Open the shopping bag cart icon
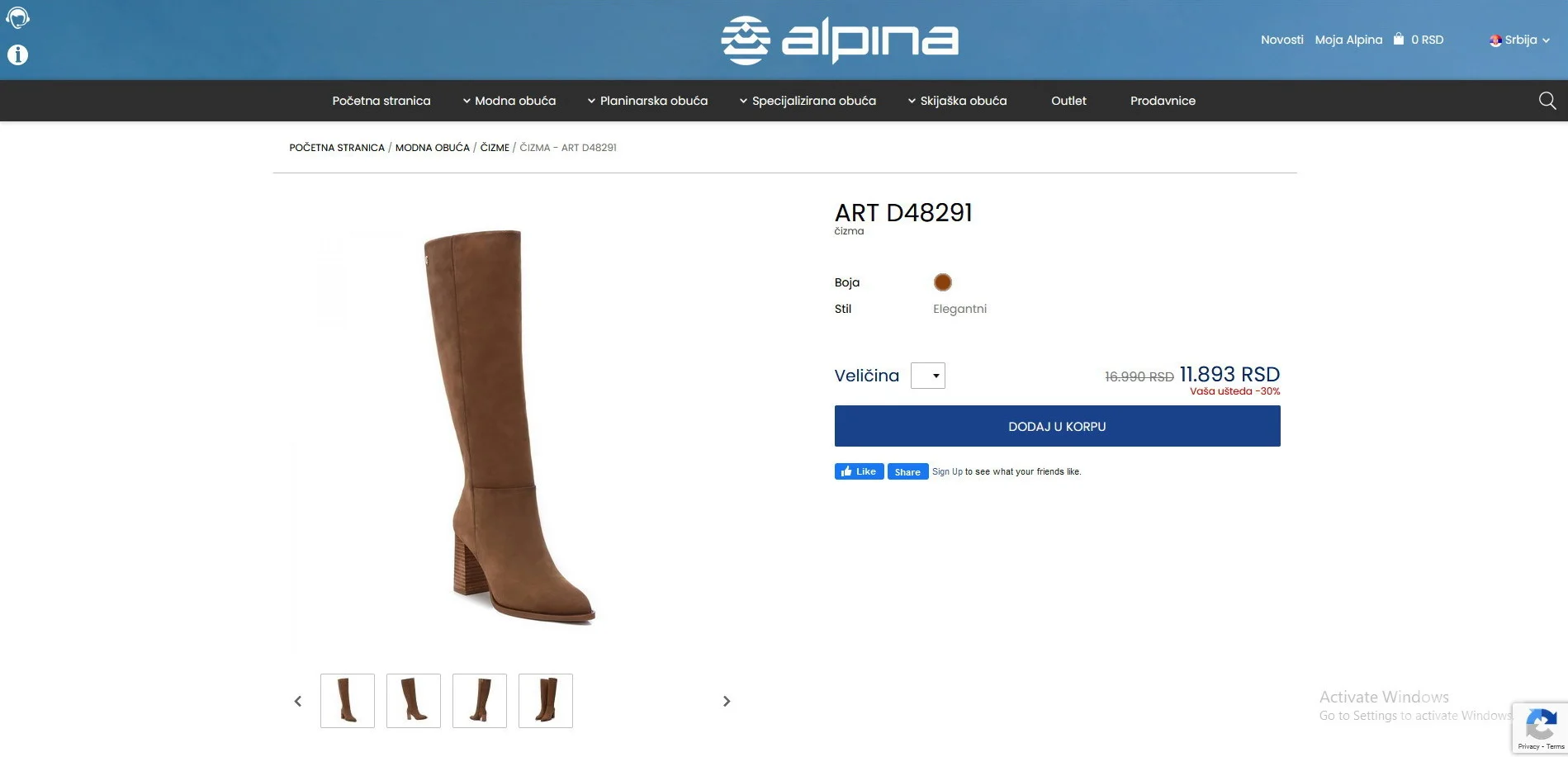 (x=1399, y=39)
